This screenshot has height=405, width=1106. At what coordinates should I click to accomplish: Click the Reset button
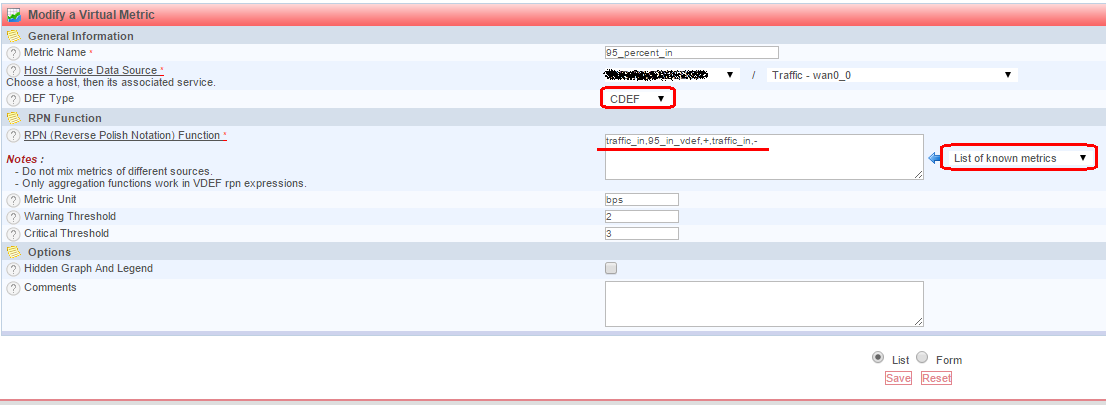point(936,378)
